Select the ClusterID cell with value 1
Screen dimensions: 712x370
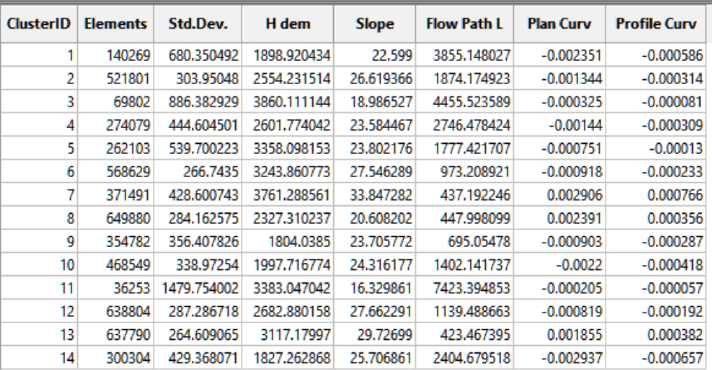(x=39, y=55)
